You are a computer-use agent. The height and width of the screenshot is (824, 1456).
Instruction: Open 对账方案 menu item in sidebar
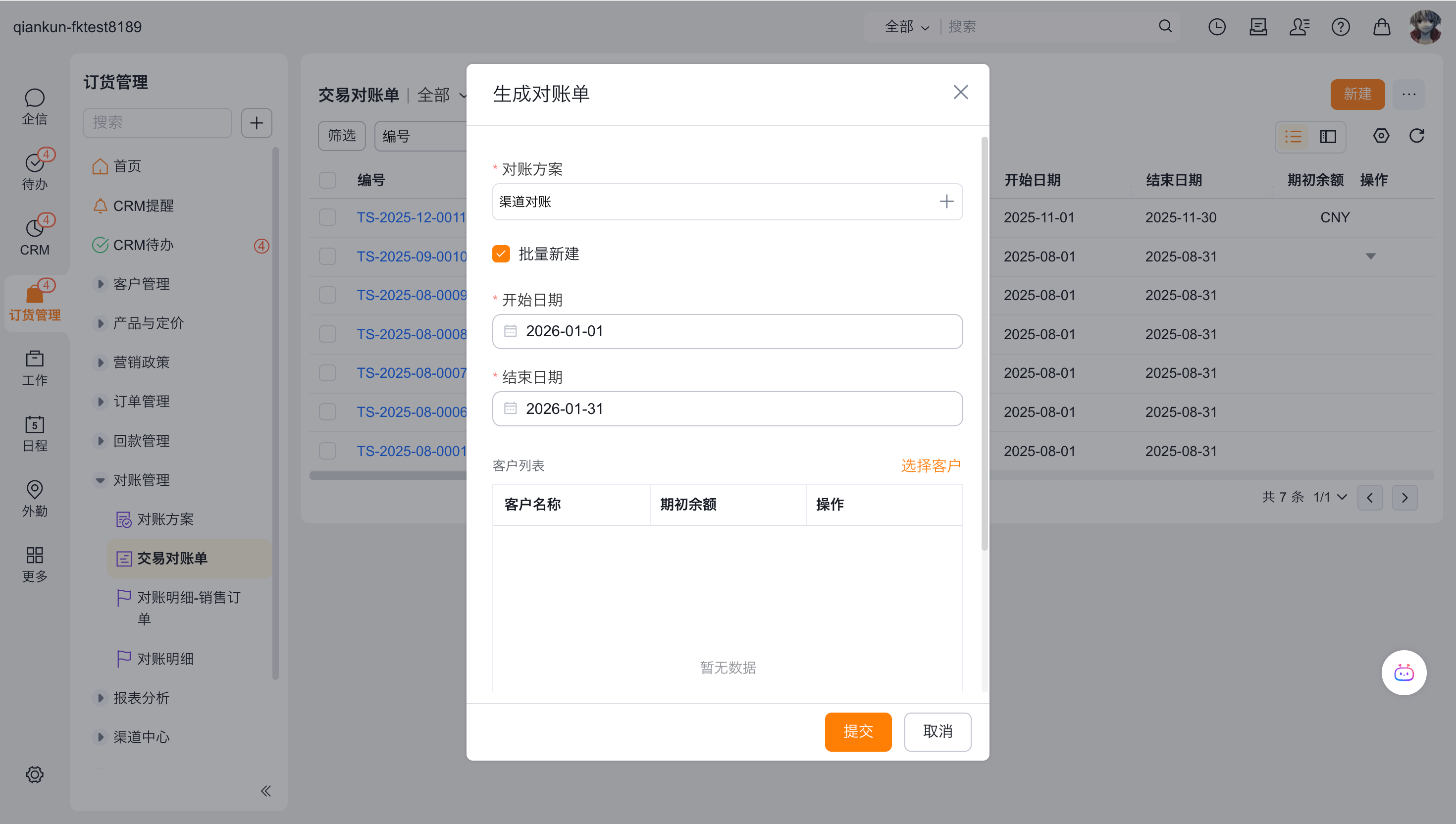[x=165, y=519]
